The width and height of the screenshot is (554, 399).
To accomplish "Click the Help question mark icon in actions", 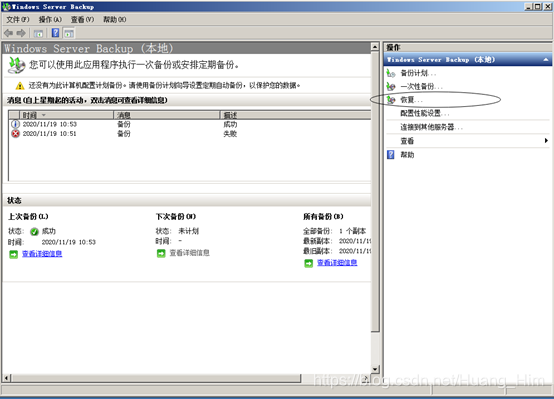I will coord(390,154).
